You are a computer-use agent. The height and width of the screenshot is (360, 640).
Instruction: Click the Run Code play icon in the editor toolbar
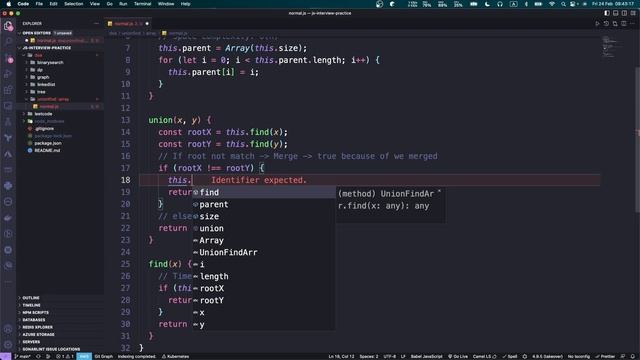(x=598, y=24)
